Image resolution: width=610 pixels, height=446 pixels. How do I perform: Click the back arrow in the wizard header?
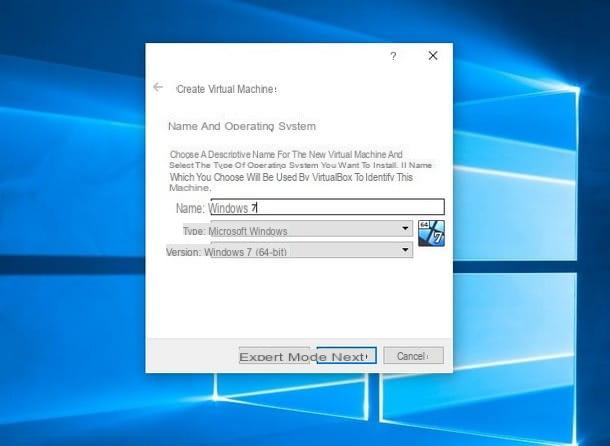coord(158,87)
